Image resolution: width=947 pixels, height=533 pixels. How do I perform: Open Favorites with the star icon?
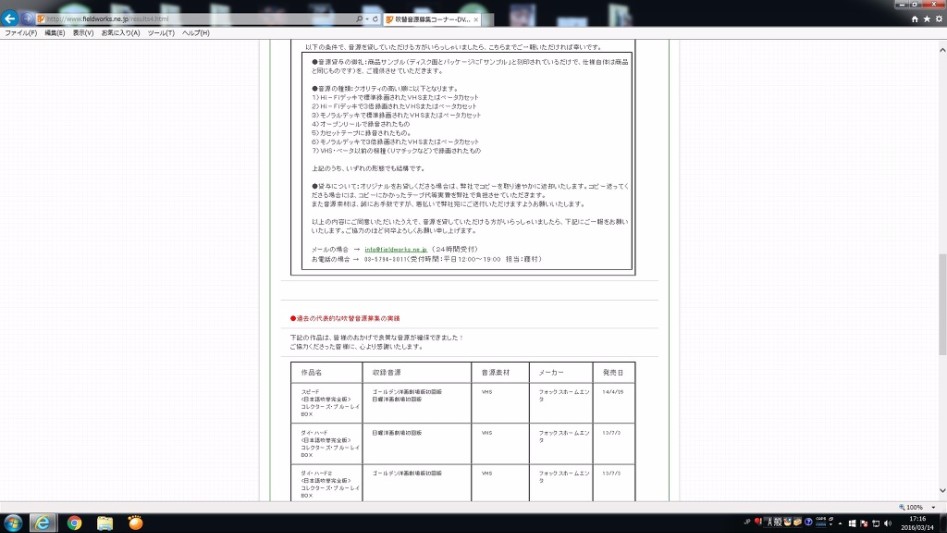927,19
